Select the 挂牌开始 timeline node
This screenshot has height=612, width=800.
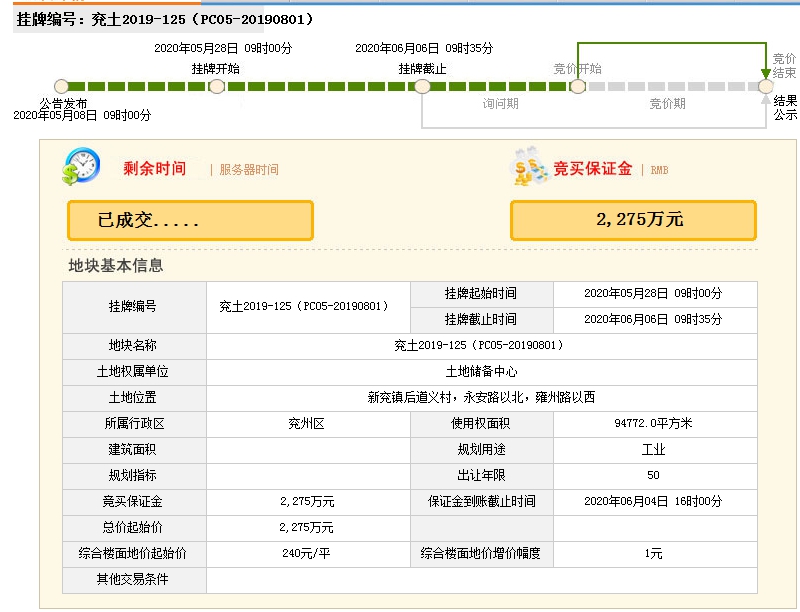216,87
